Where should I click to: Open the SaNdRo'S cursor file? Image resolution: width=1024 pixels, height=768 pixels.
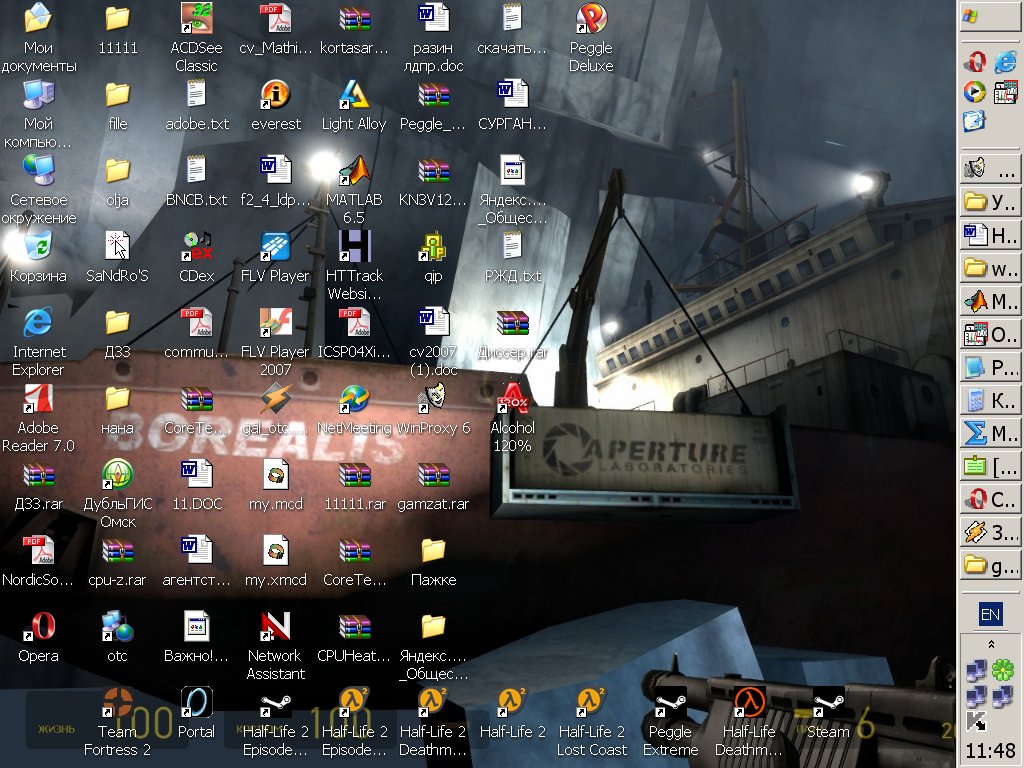pyautogui.click(x=118, y=247)
